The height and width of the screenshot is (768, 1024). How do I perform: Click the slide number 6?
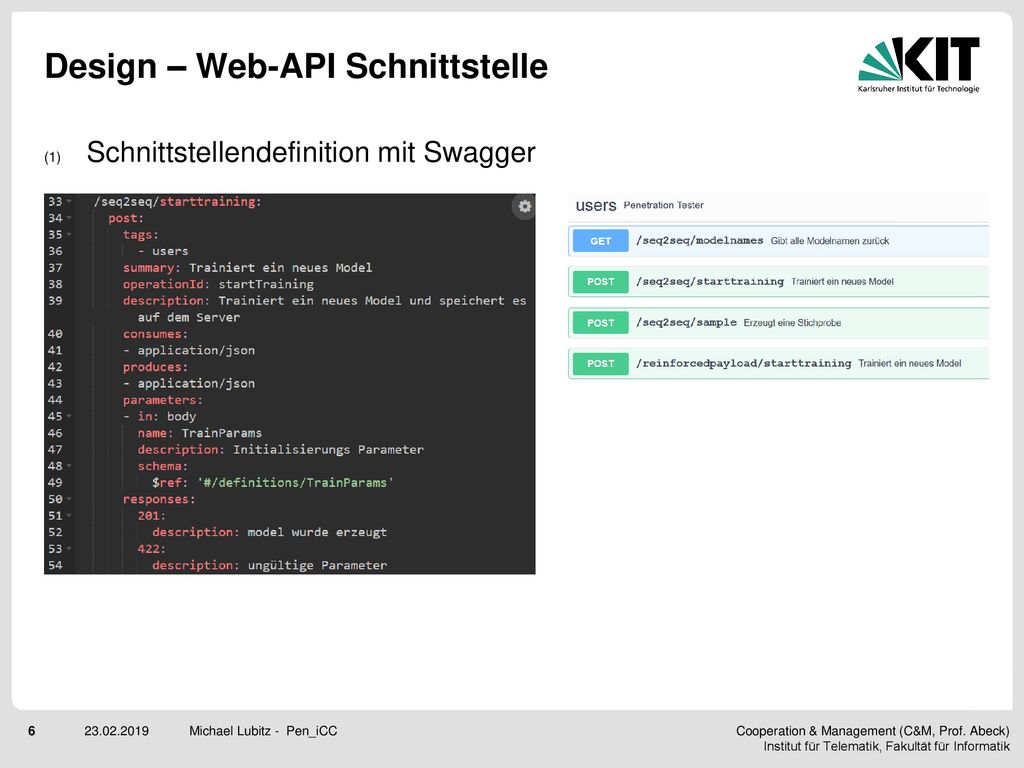pyautogui.click(x=31, y=731)
